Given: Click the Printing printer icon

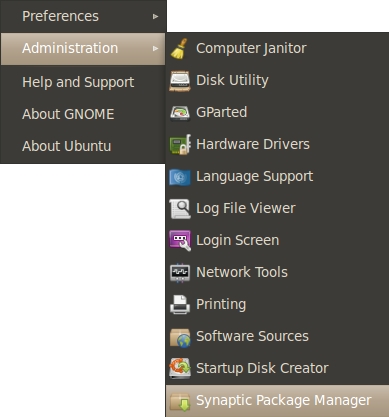Looking at the screenshot, I should (x=180, y=305).
